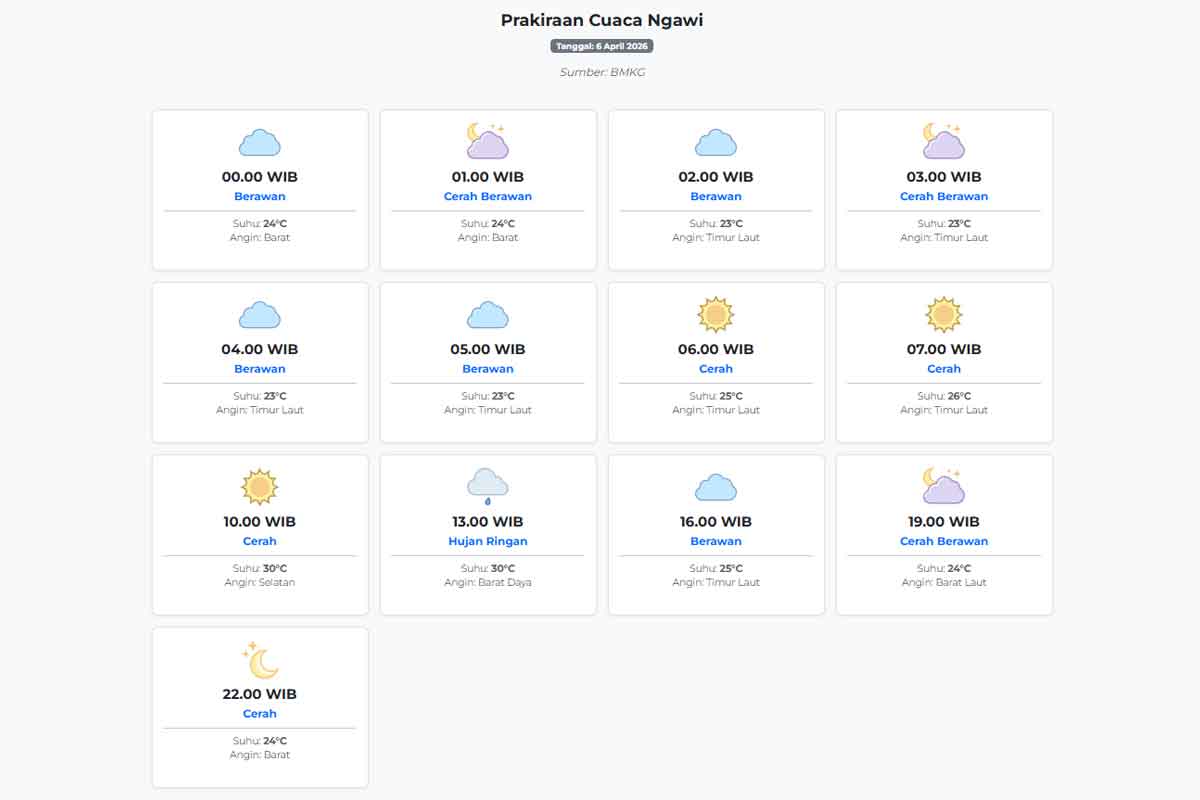Click the cloud icon for 05.00 WIB
1200x800 pixels.
(488, 315)
